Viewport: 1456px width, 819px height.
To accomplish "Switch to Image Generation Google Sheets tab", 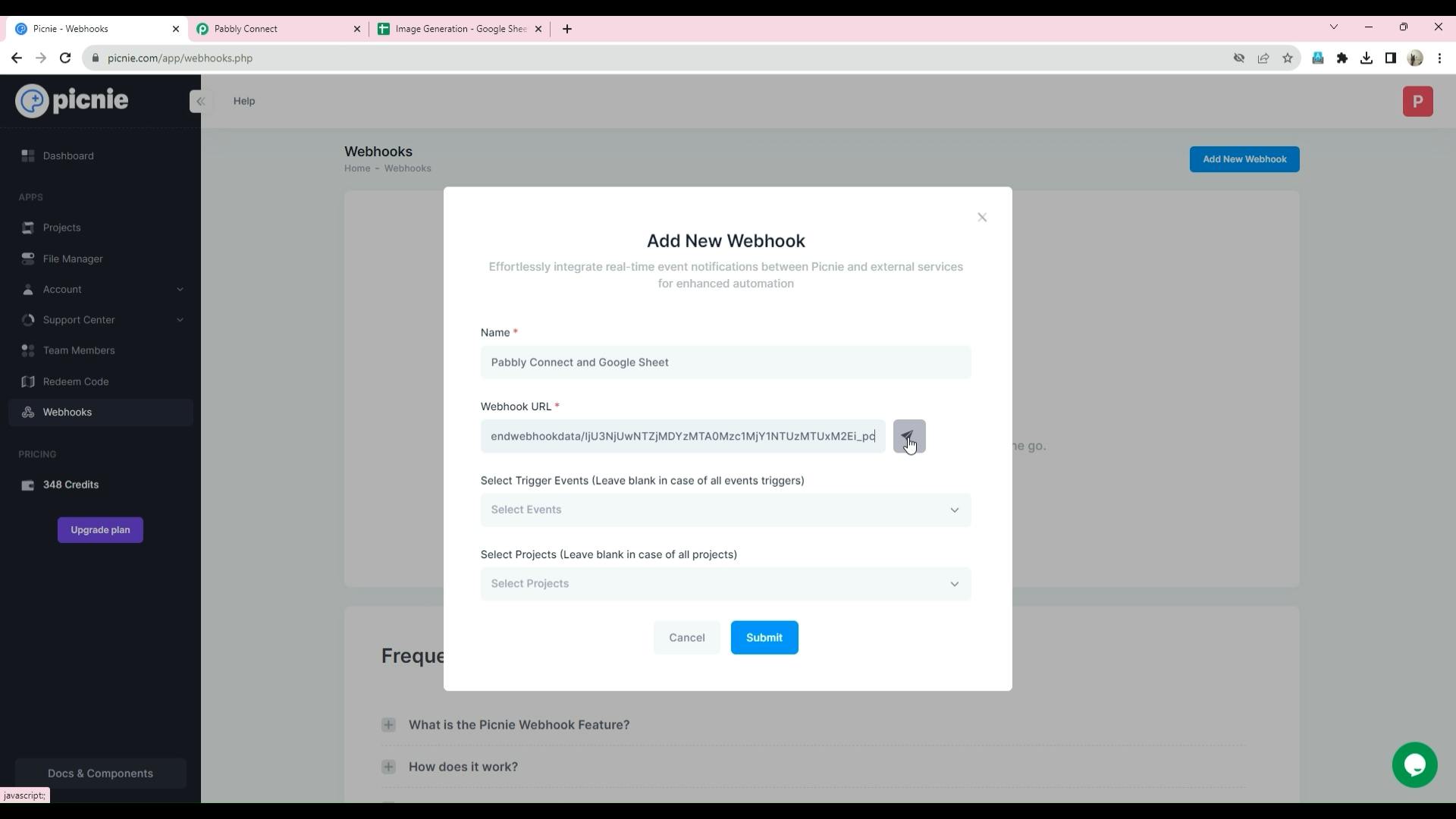I will tap(459, 29).
